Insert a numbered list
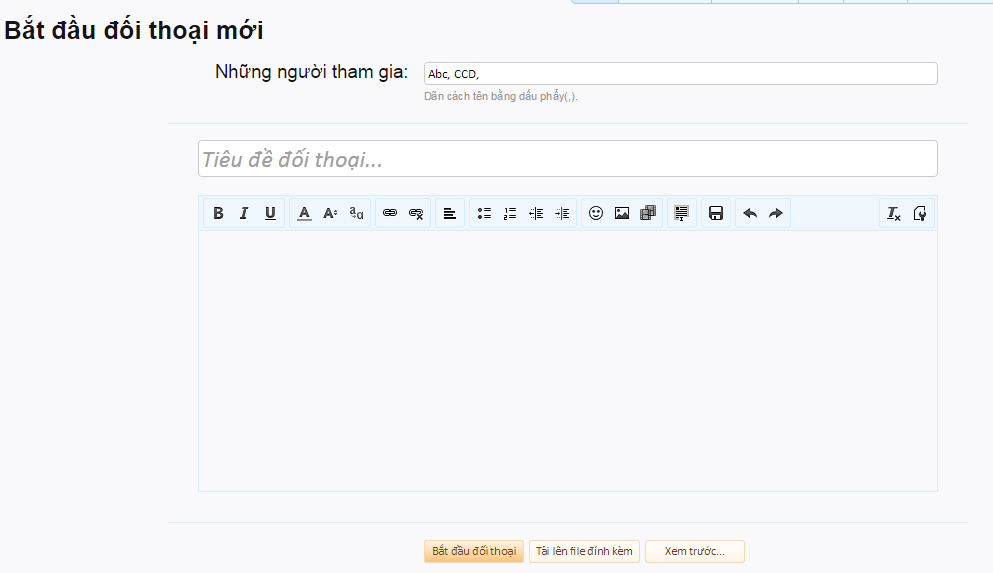 pyautogui.click(x=510, y=213)
